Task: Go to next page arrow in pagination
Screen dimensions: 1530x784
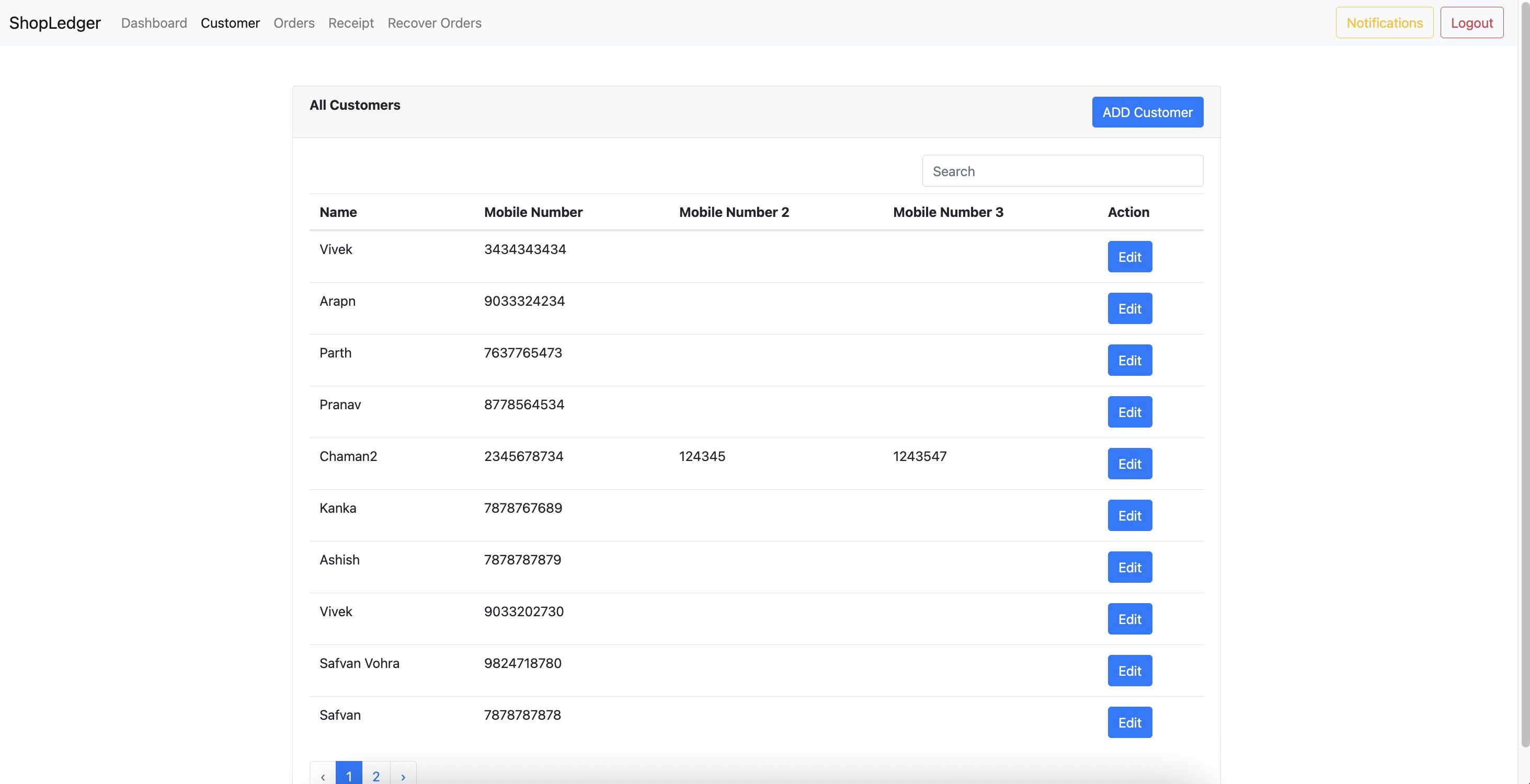Action: tap(403, 775)
